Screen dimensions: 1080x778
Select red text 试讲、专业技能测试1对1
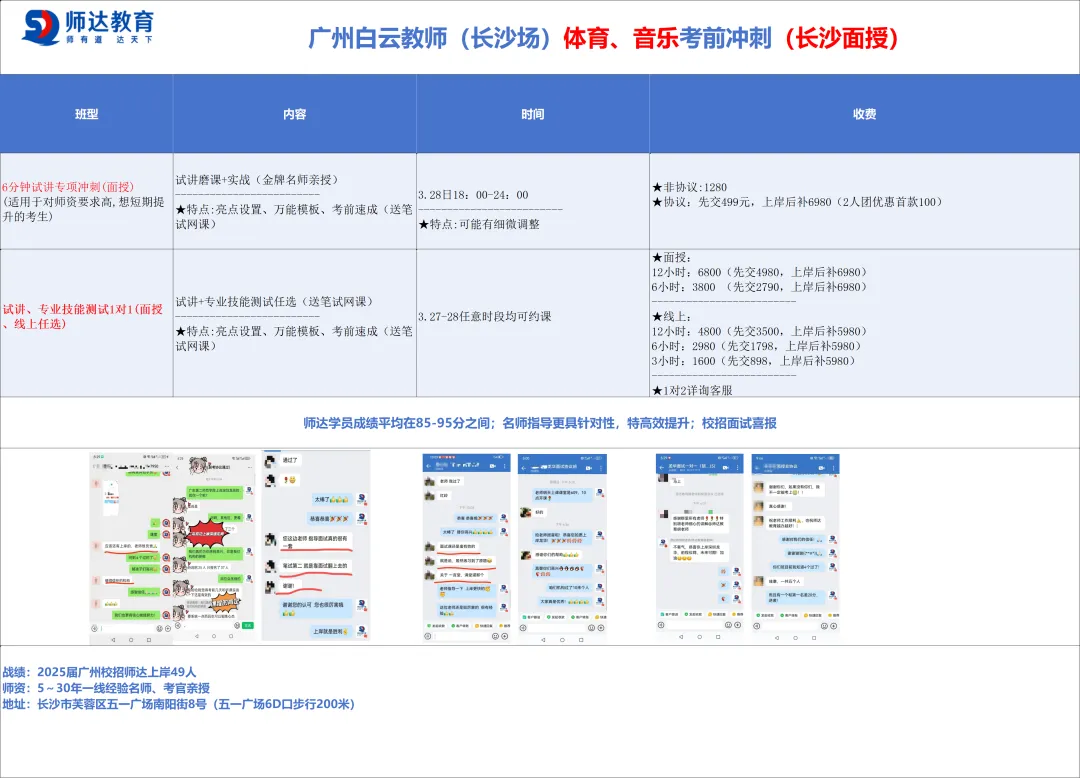tap(83, 316)
